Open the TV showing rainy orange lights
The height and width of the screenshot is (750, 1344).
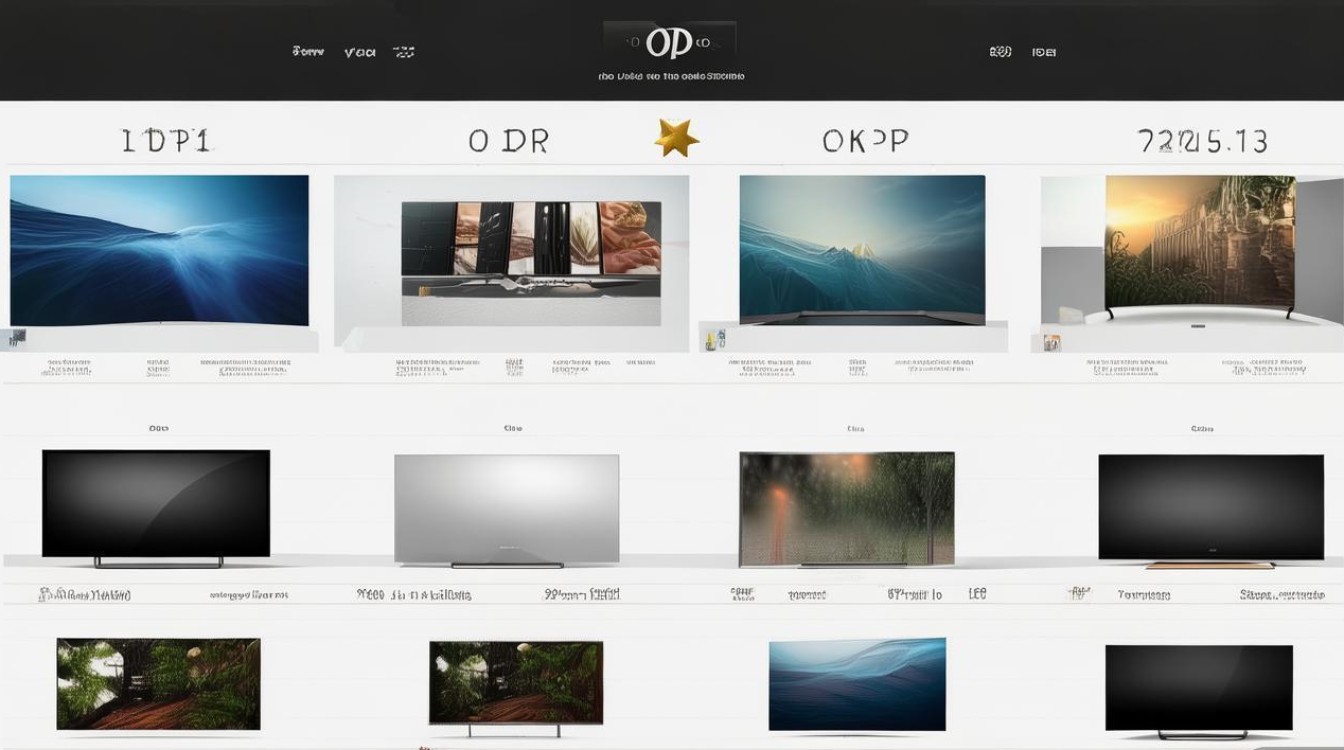[846, 509]
